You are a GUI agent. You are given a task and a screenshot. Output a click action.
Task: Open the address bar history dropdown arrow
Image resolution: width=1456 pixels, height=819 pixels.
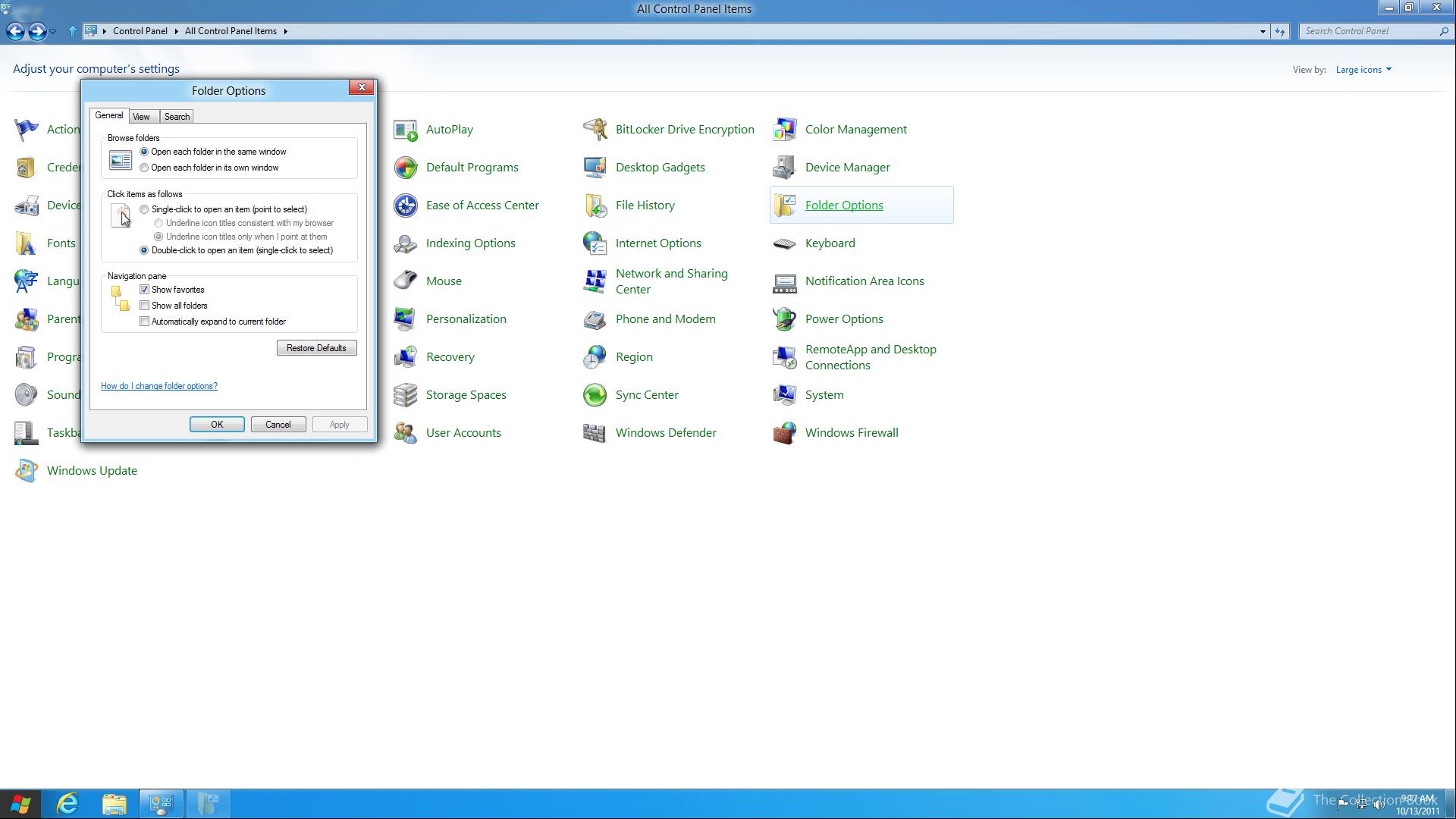click(1263, 31)
